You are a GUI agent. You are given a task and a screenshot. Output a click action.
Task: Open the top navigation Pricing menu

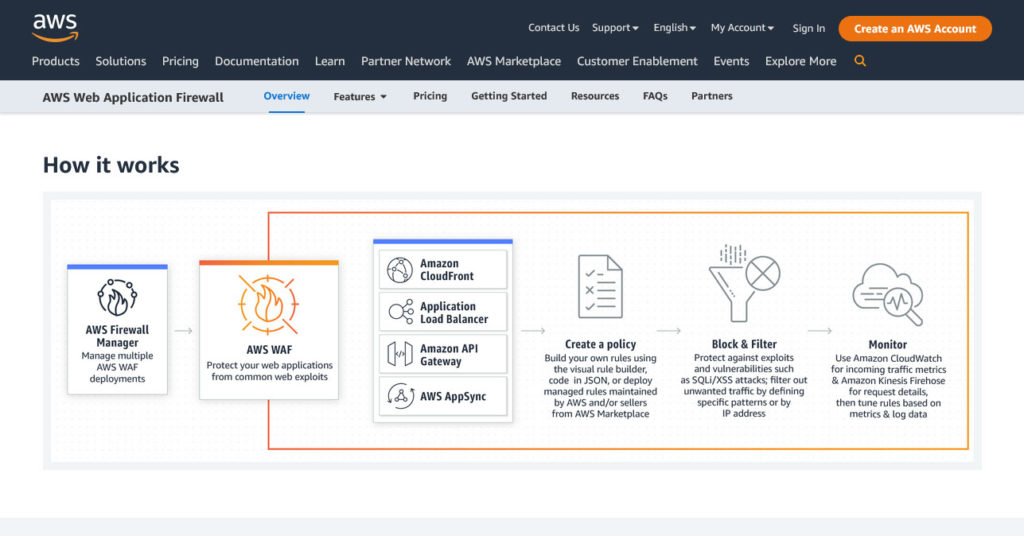[180, 61]
